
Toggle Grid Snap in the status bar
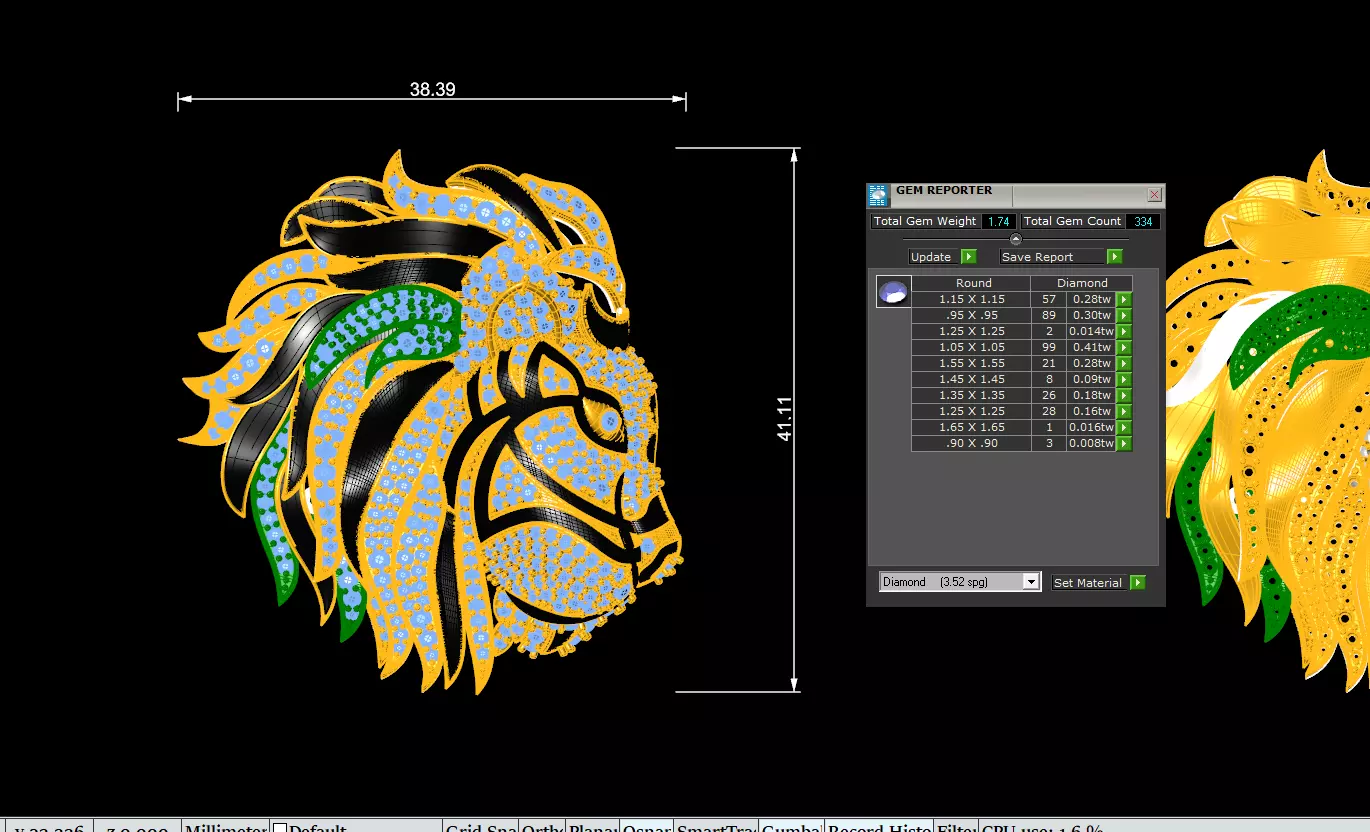pyautogui.click(x=480, y=827)
